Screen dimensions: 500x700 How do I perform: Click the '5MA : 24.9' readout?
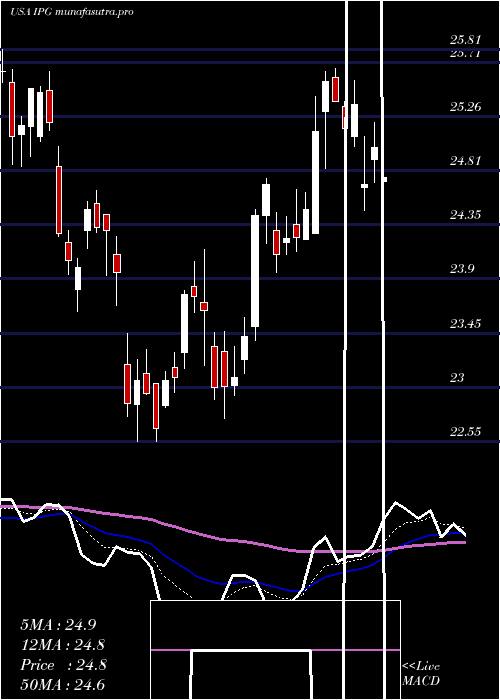point(58,625)
